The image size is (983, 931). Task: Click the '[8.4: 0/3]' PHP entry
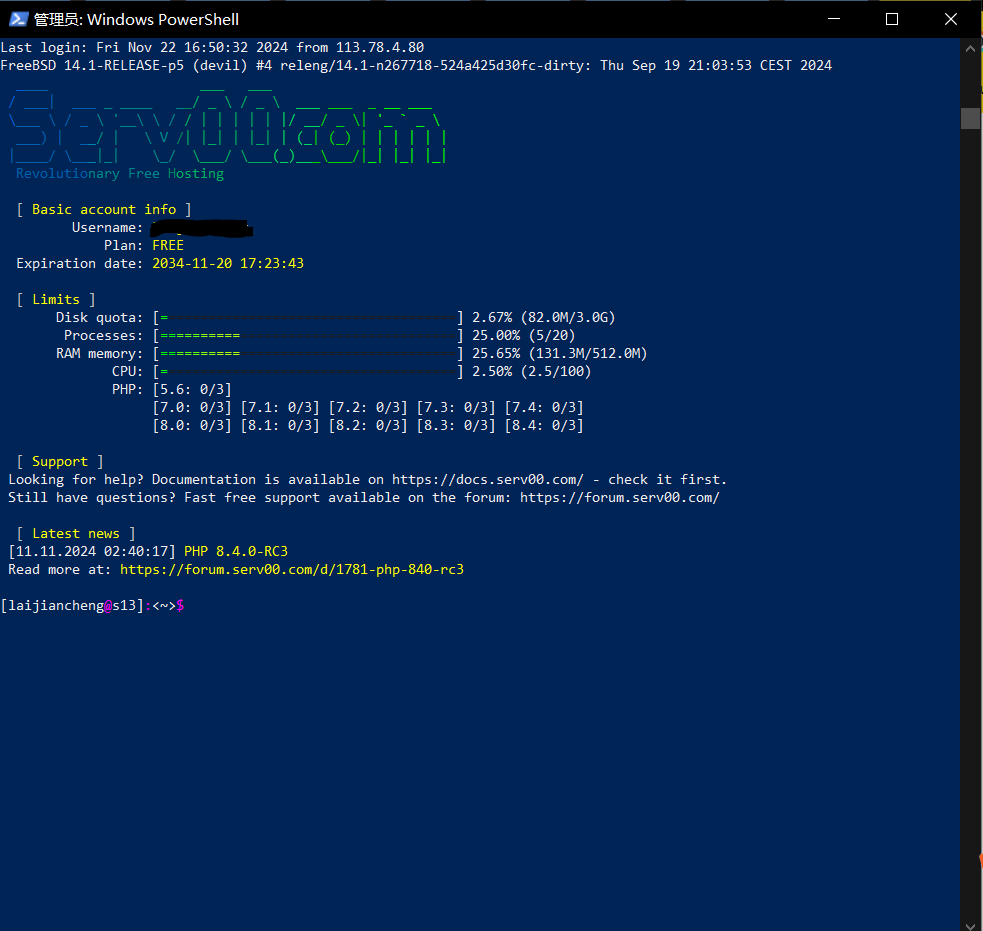point(544,426)
